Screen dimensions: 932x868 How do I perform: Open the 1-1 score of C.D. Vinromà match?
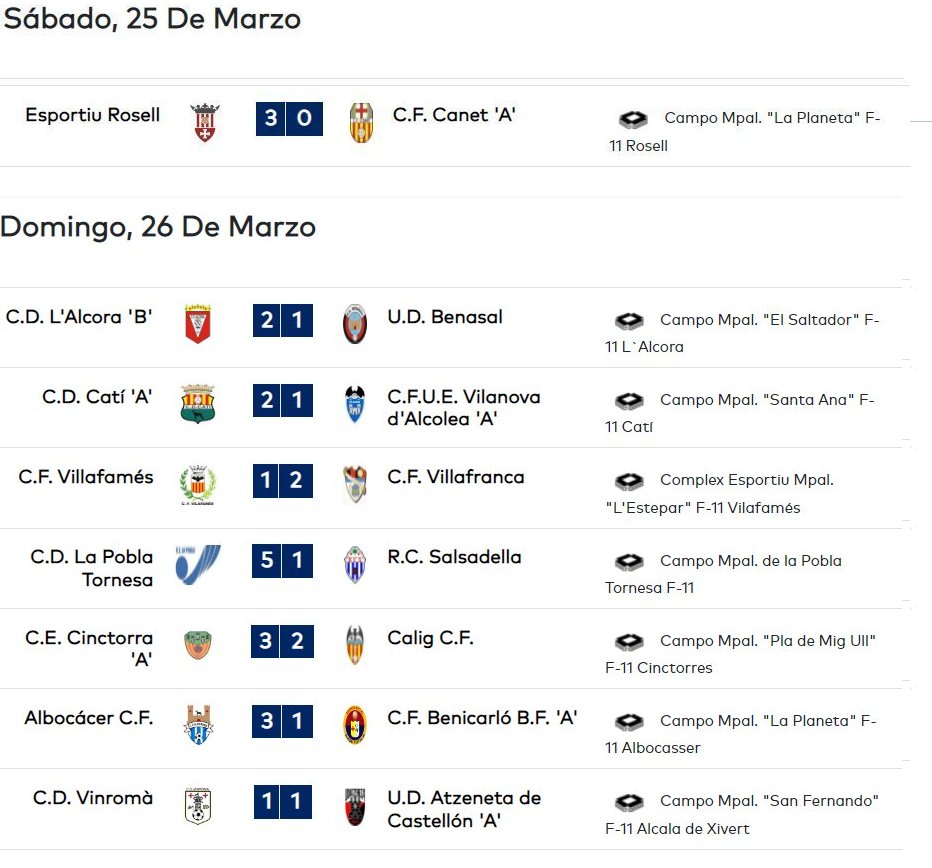pos(283,801)
